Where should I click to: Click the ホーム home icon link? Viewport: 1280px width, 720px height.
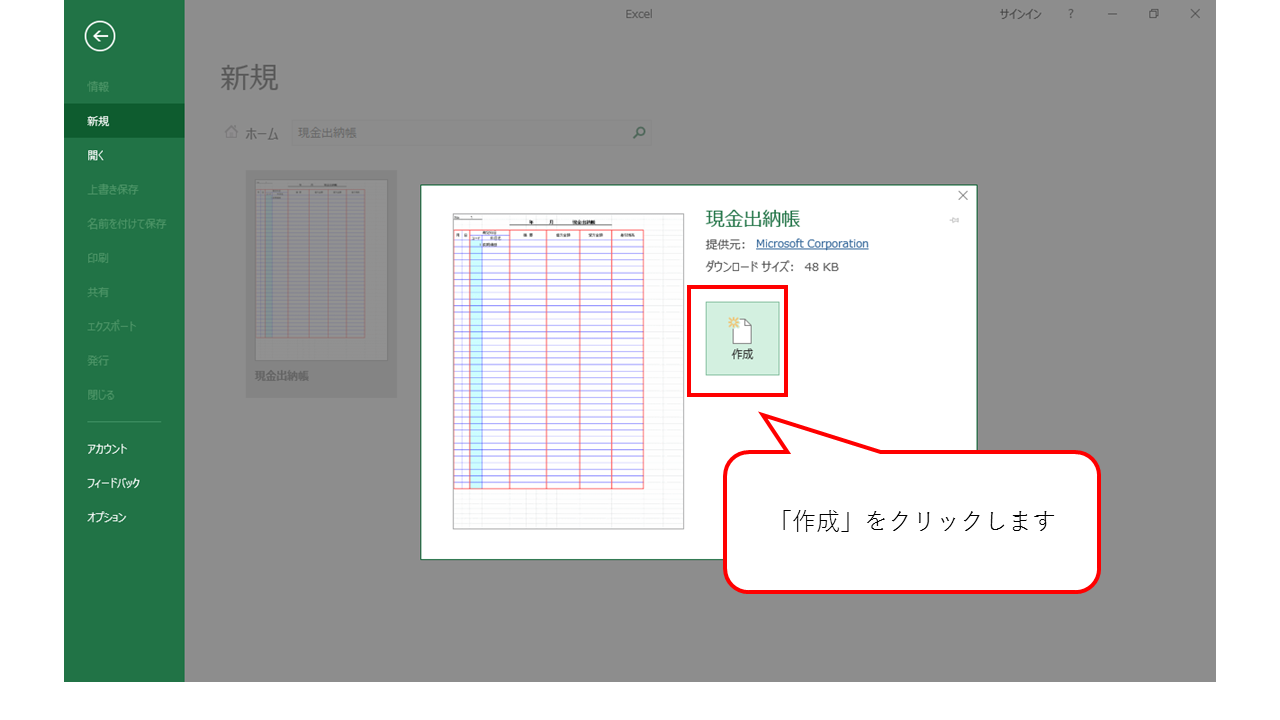pyautogui.click(x=252, y=133)
